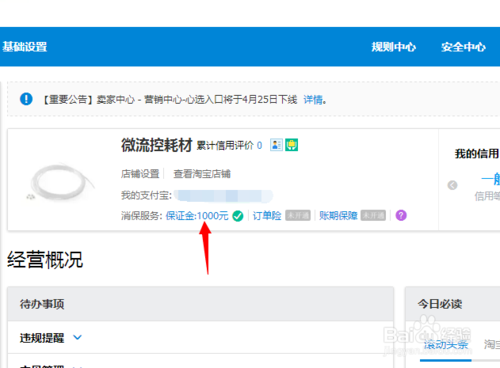The image size is (500, 368).
Task: Click the shop name 微流控耗材
Action: coord(157,145)
